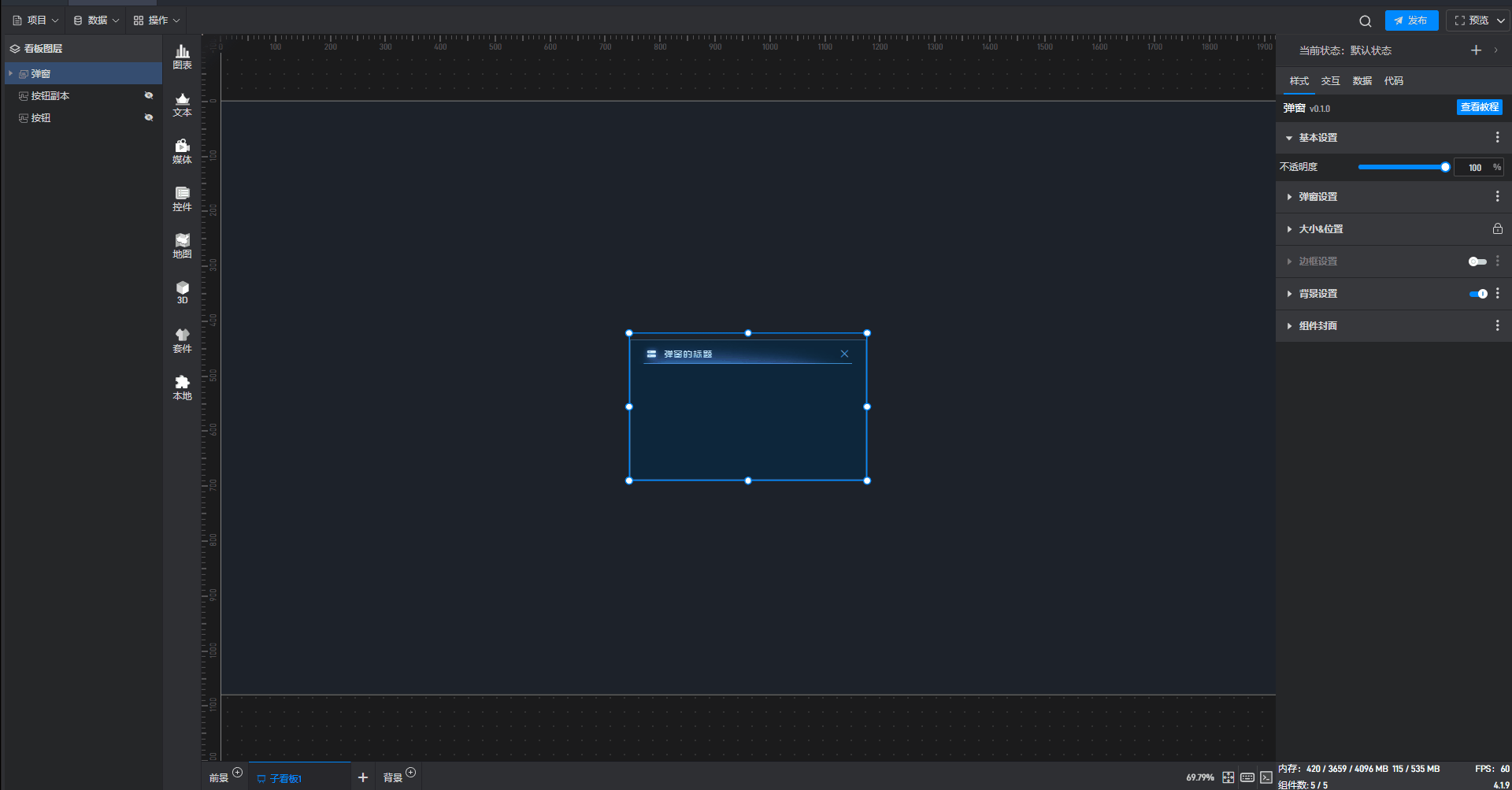Switch to the 代码 code tab
The image size is (1512, 790).
(1393, 81)
